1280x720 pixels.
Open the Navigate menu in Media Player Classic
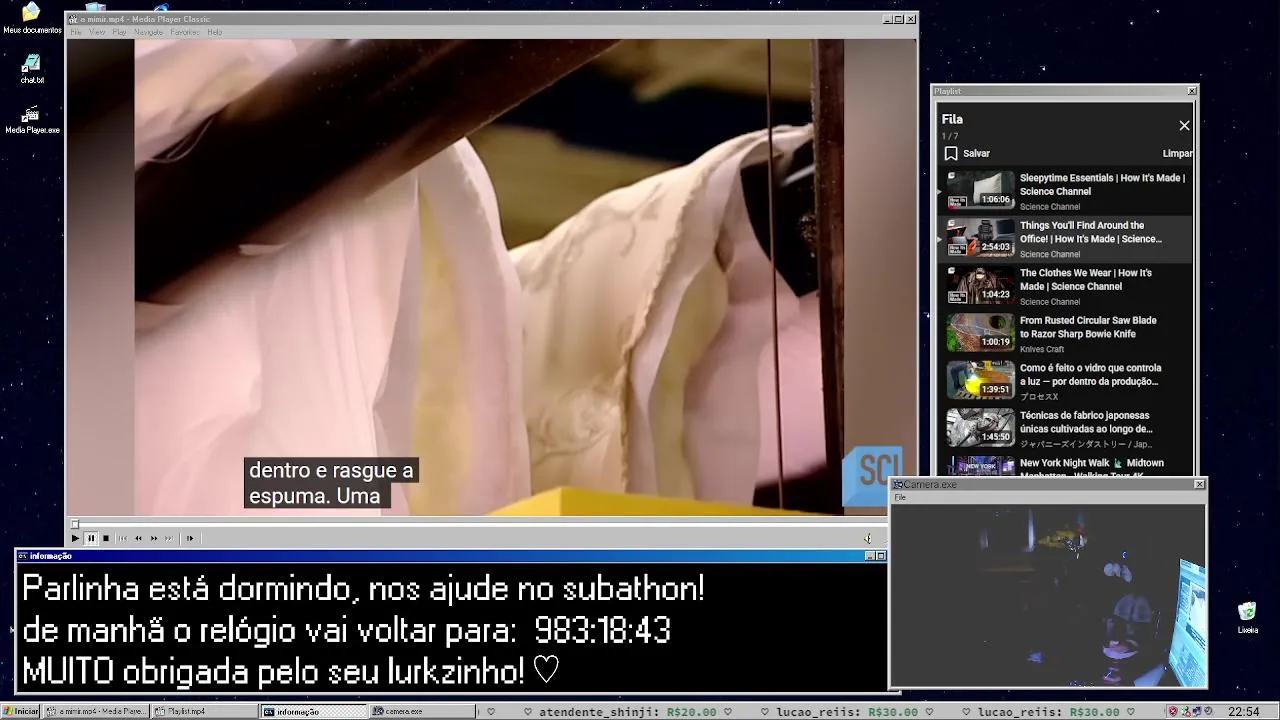pos(148,32)
